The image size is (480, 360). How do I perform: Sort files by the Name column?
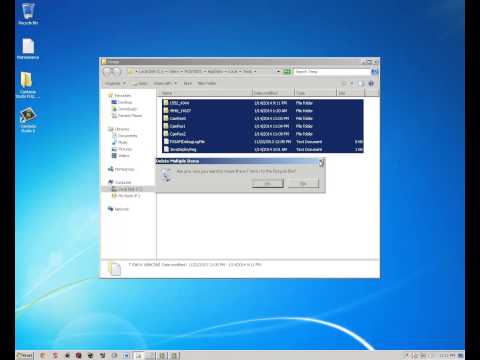click(205, 93)
